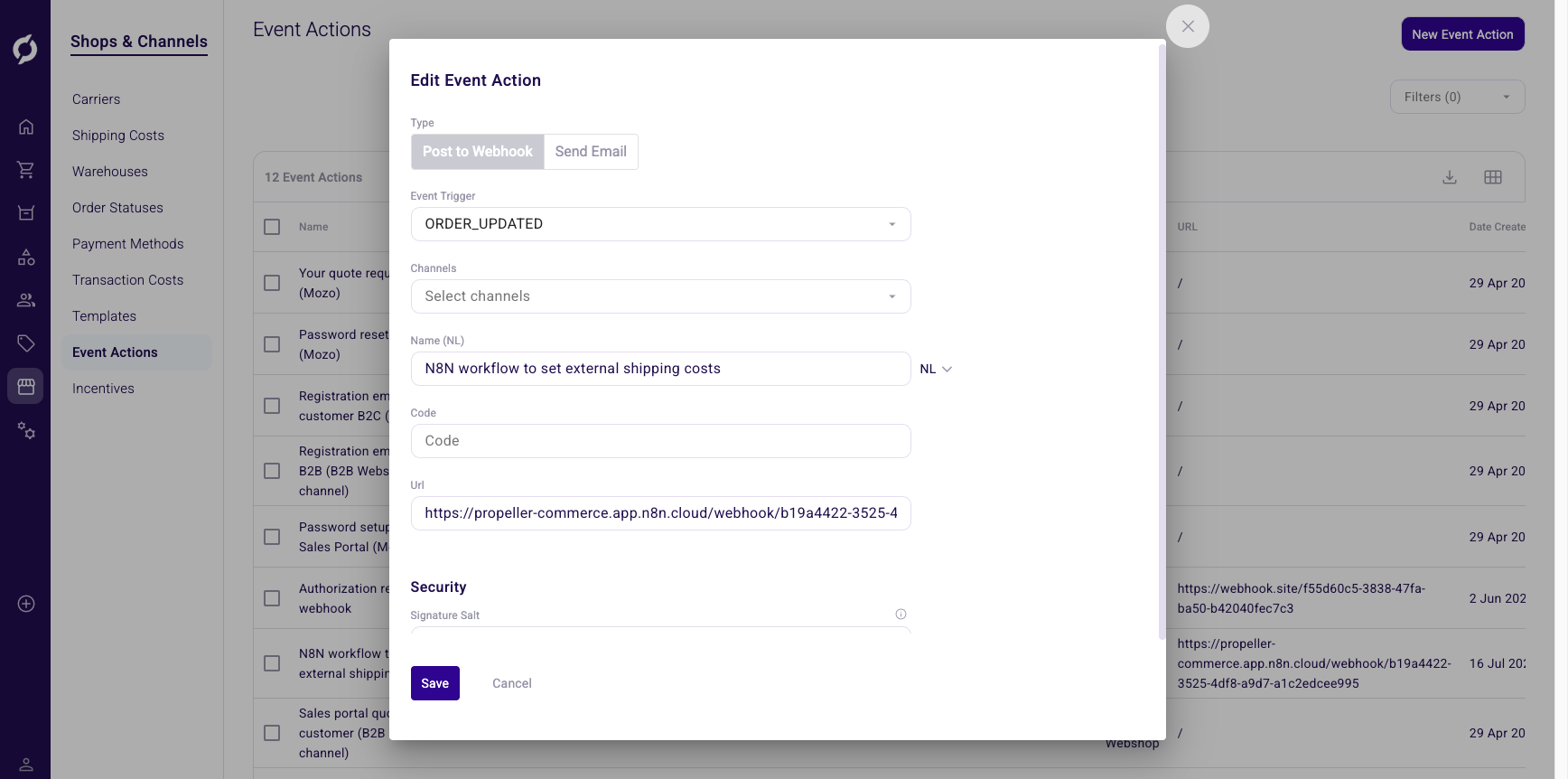Check the Sales portal quote customer row checkbox
1568x779 pixels.
272,733
